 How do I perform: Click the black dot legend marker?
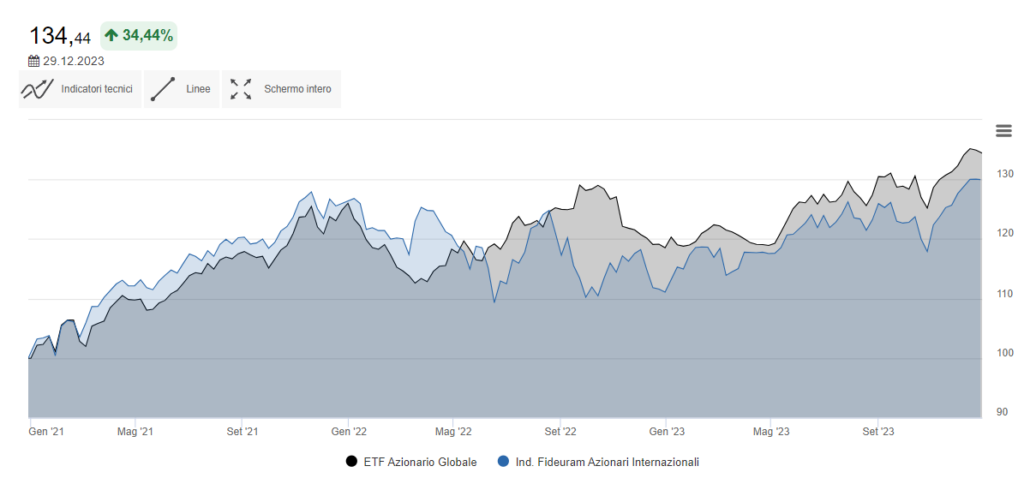coord(351,462)
